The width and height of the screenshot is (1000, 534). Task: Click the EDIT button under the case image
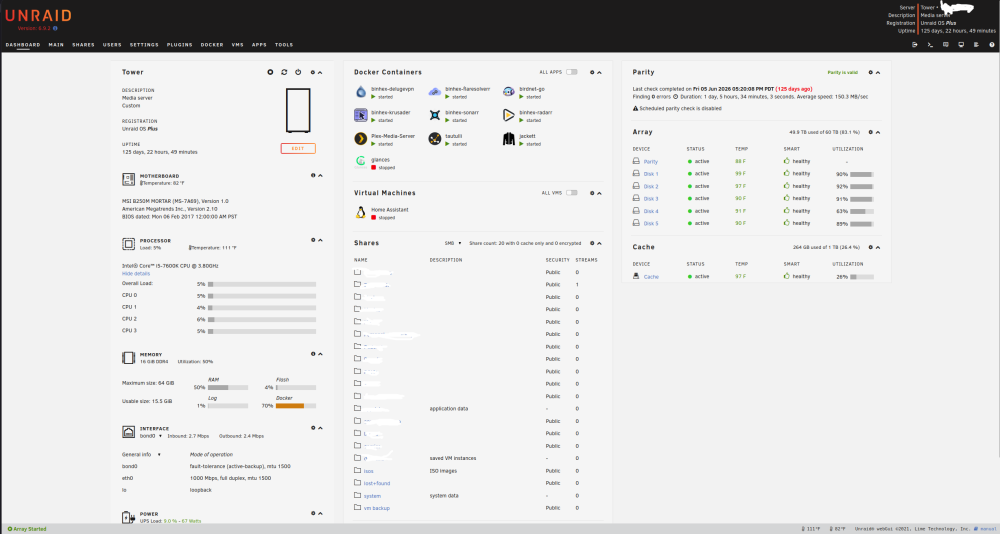point(298,149)
